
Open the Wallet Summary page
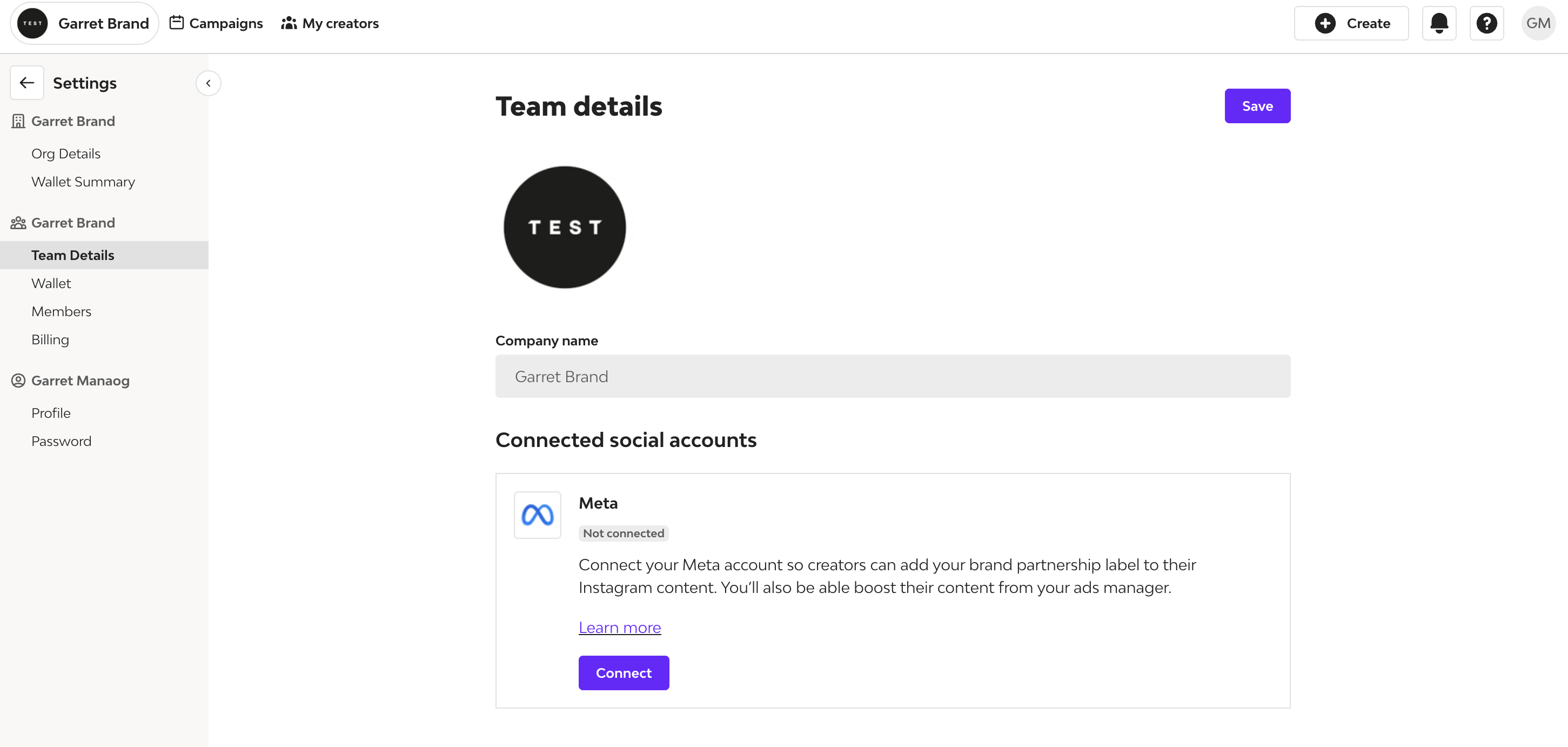[83, 182]
